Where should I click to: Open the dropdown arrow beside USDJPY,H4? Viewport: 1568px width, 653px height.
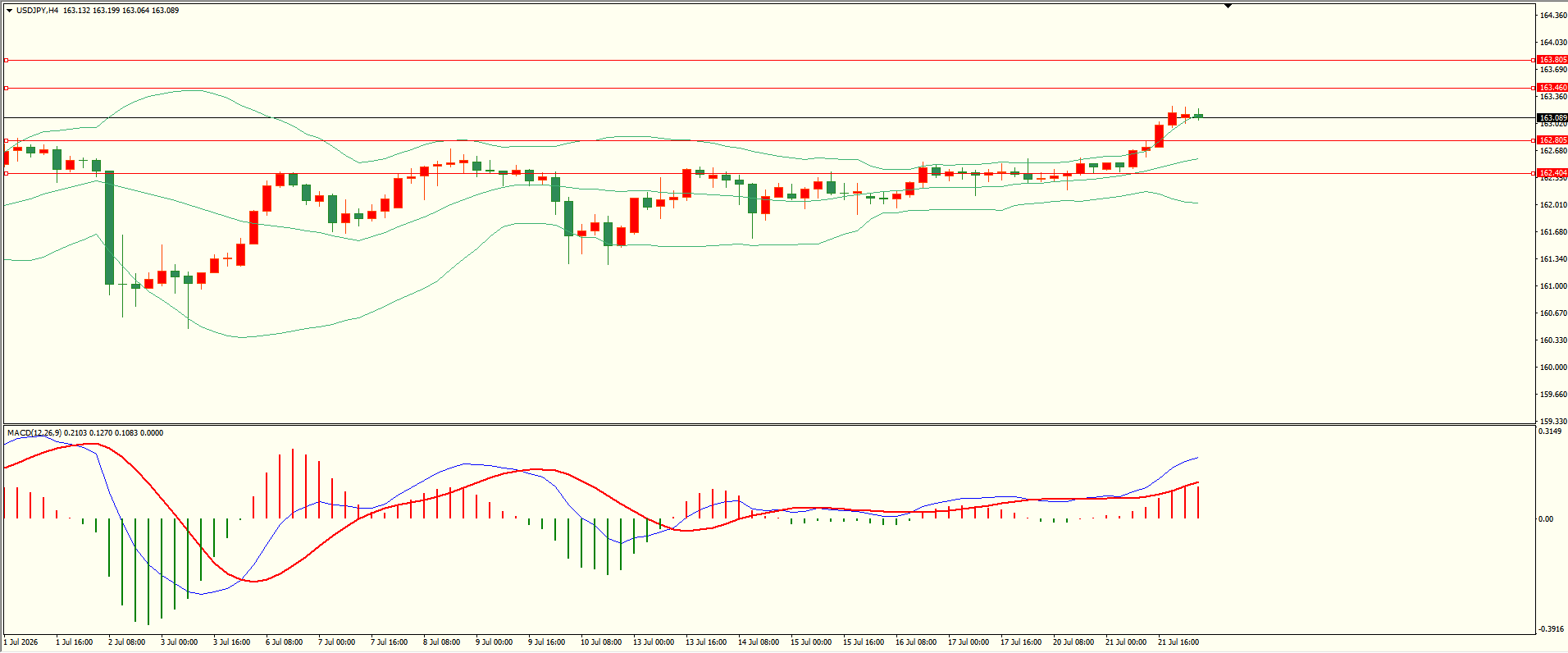[x=10, y=11]
